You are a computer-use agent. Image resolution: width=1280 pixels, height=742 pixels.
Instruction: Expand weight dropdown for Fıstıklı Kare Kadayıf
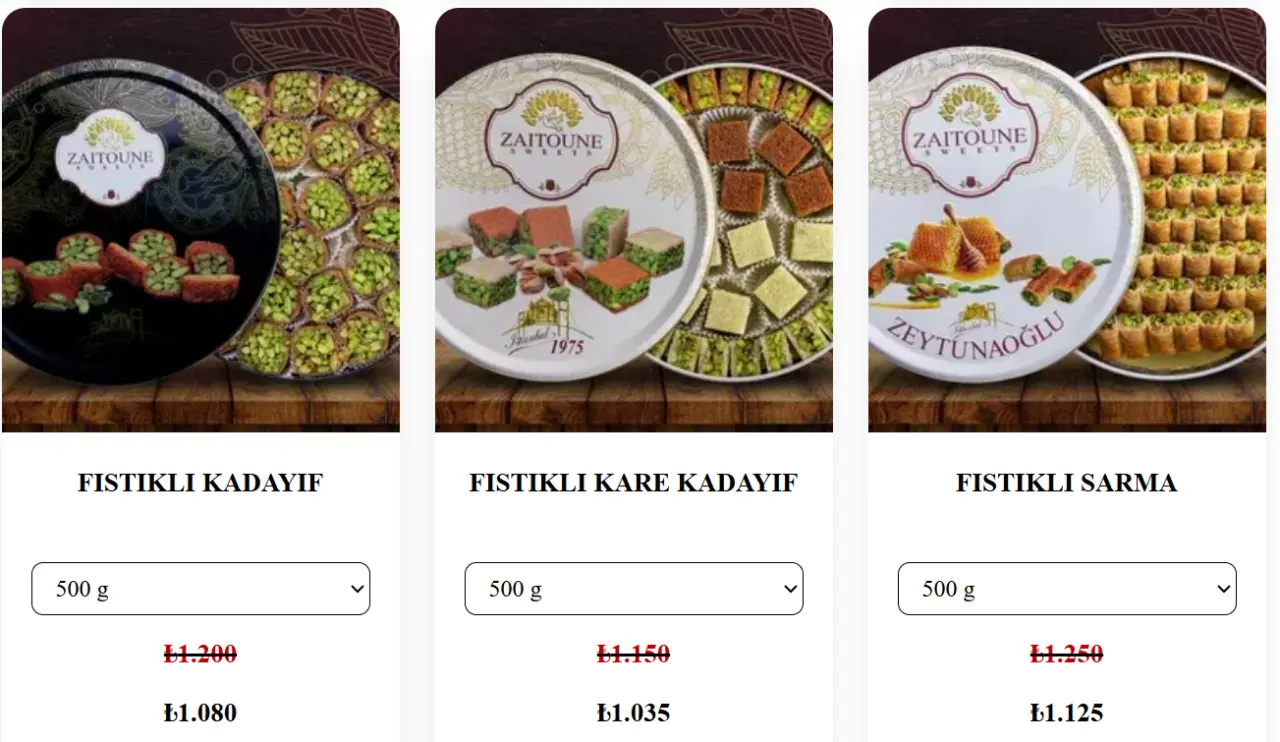634,589
